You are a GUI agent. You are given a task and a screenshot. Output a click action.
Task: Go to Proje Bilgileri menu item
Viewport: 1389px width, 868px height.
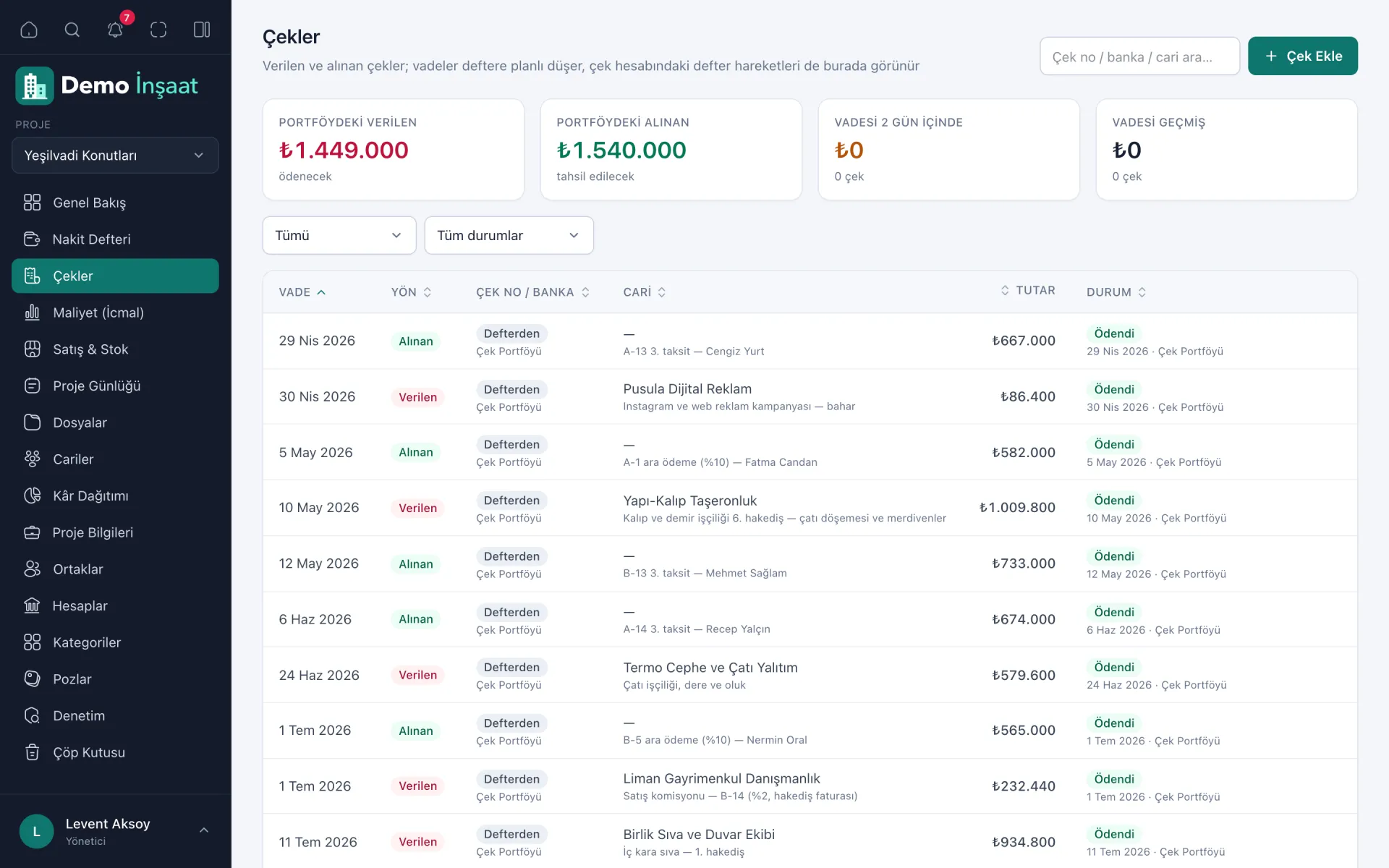[x=115, y=532]
